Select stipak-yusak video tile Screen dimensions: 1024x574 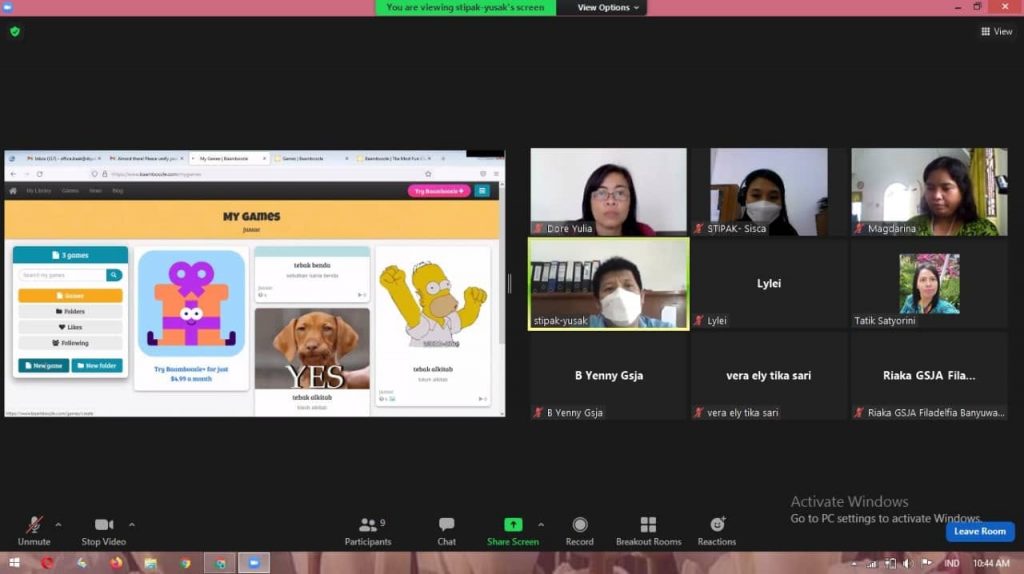608,283
